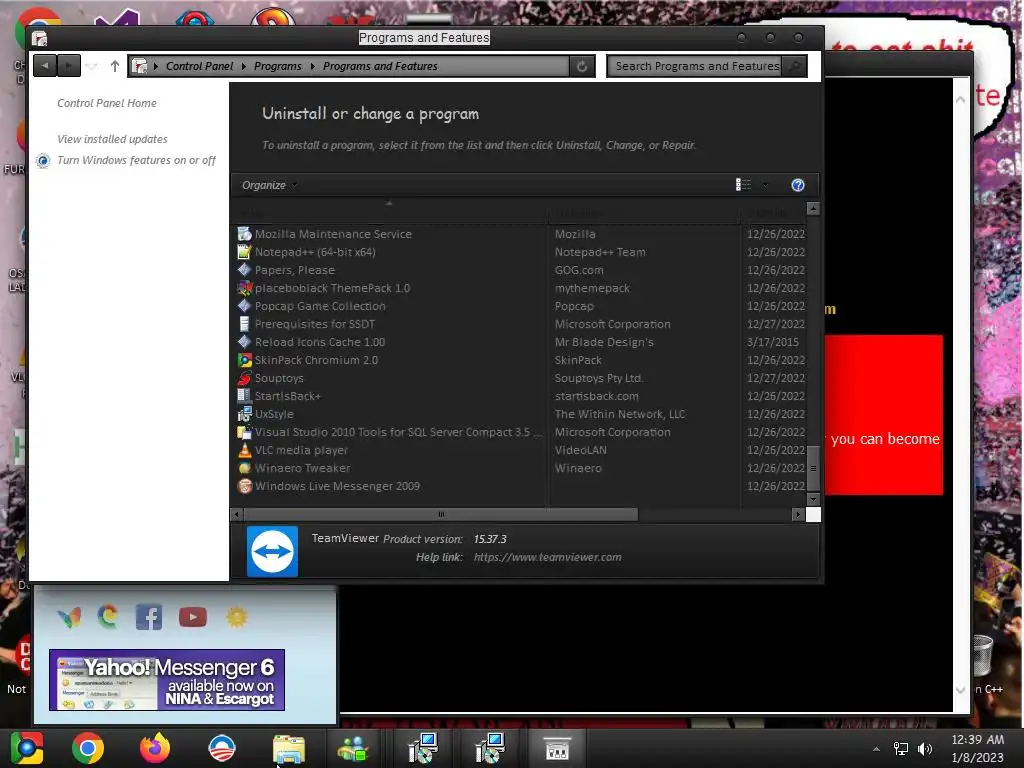Open recent locations dropdown beside Forward arrow
The width and height of the screenshot is (1024, 768).
point(91,66)
